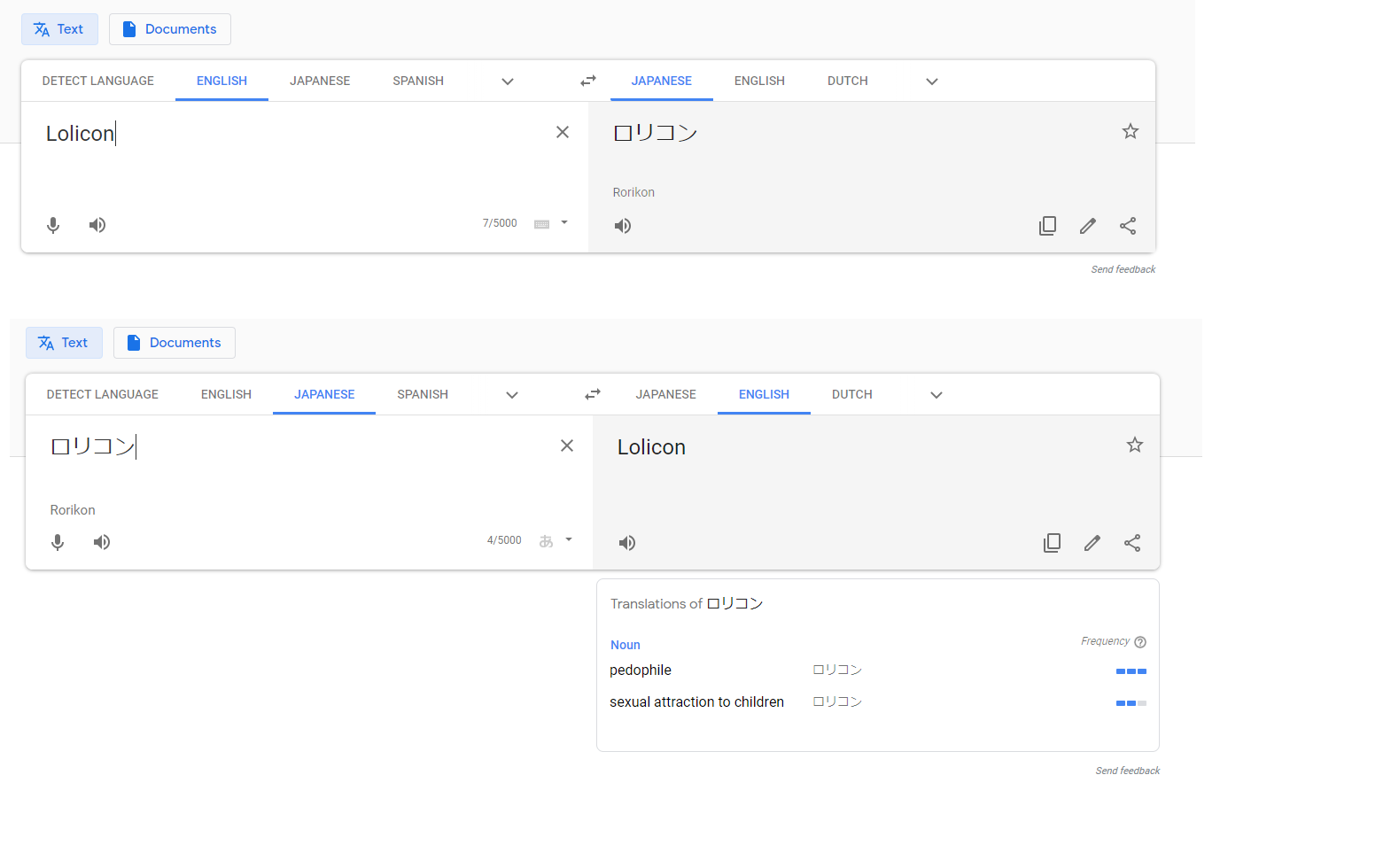Screen dimensions: 1391x868
Task: Listen to Japanese source text in bottom translator
Action: [x=102, y=542]
